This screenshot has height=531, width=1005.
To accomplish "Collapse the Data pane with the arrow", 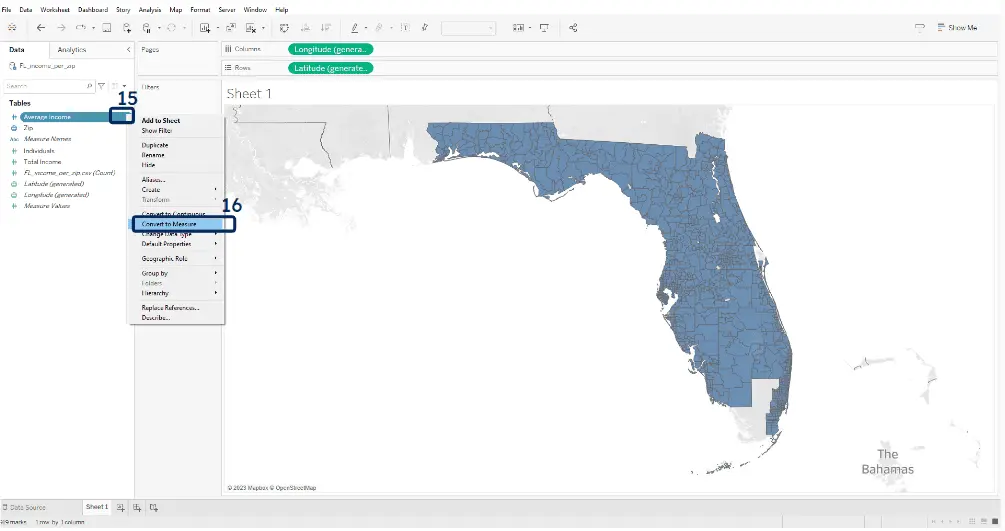I will coord(128,49).
